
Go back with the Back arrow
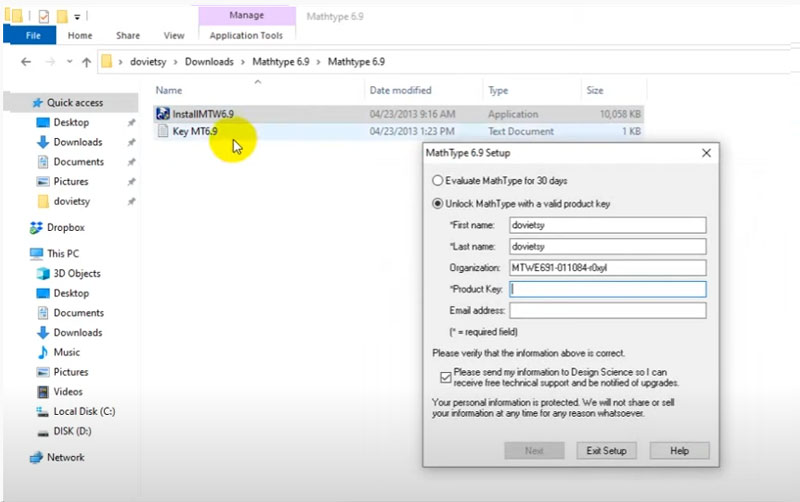pyautogui.click(x=26, y=62)
